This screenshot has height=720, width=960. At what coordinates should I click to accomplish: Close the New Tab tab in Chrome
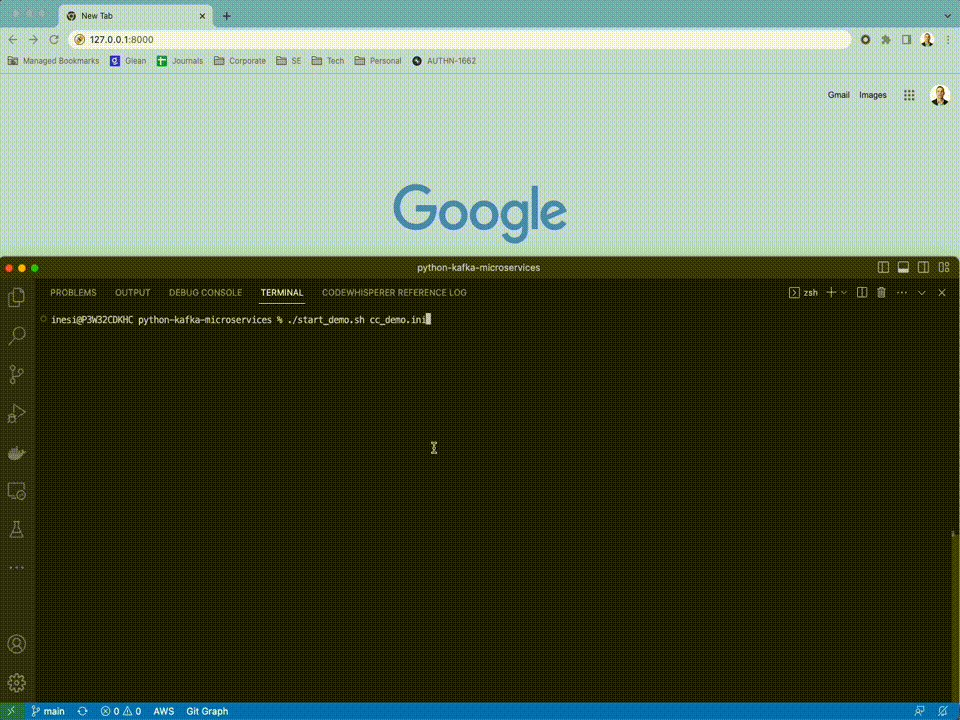coord(202,16)
